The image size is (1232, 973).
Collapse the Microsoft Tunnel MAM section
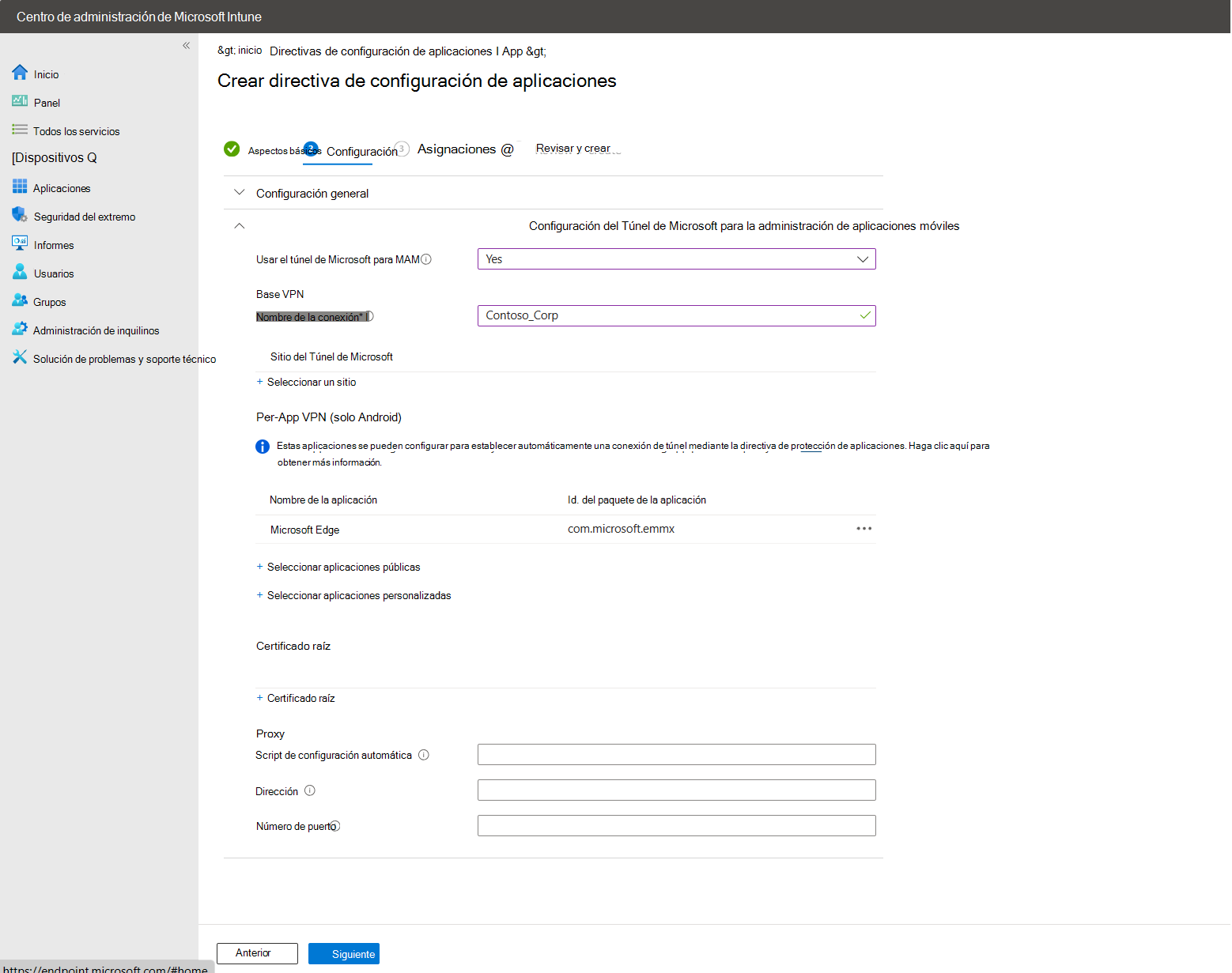pos(240,226)
